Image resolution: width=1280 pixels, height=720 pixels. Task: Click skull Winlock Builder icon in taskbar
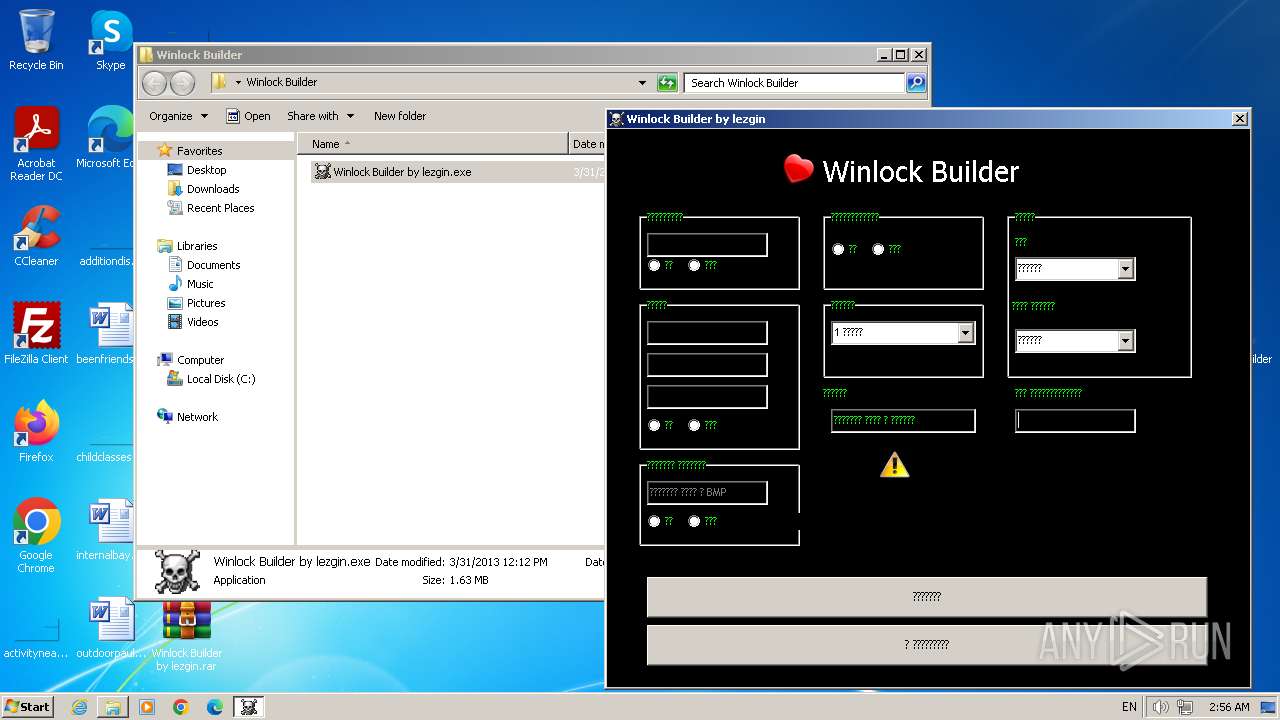(249, 707)
